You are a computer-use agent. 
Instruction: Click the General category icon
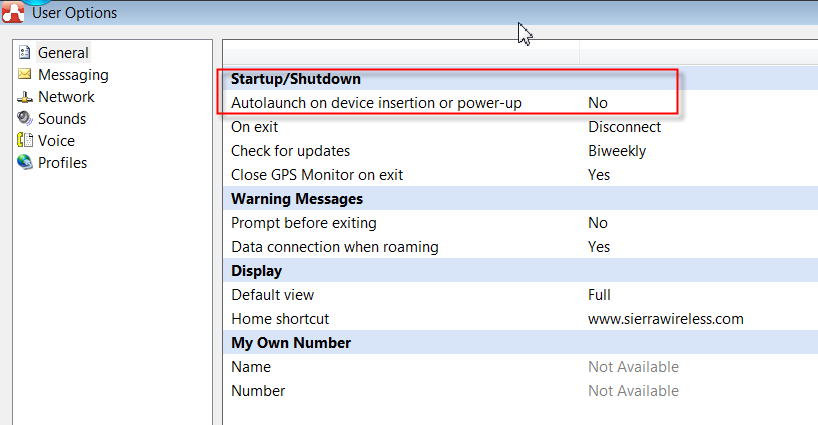coord(25,53)
